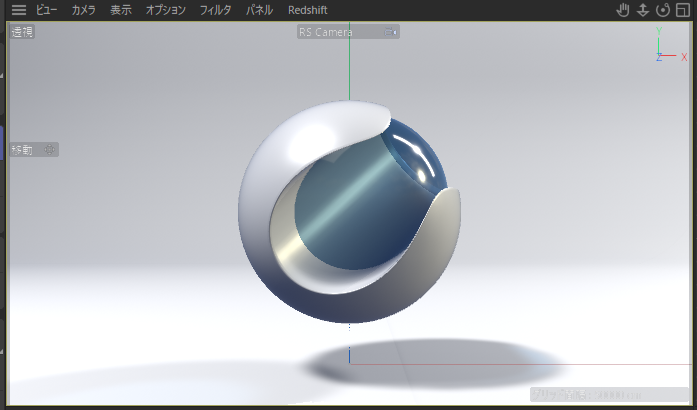
Task: Open the Redshift menu
Action: [x=308, y=10]
